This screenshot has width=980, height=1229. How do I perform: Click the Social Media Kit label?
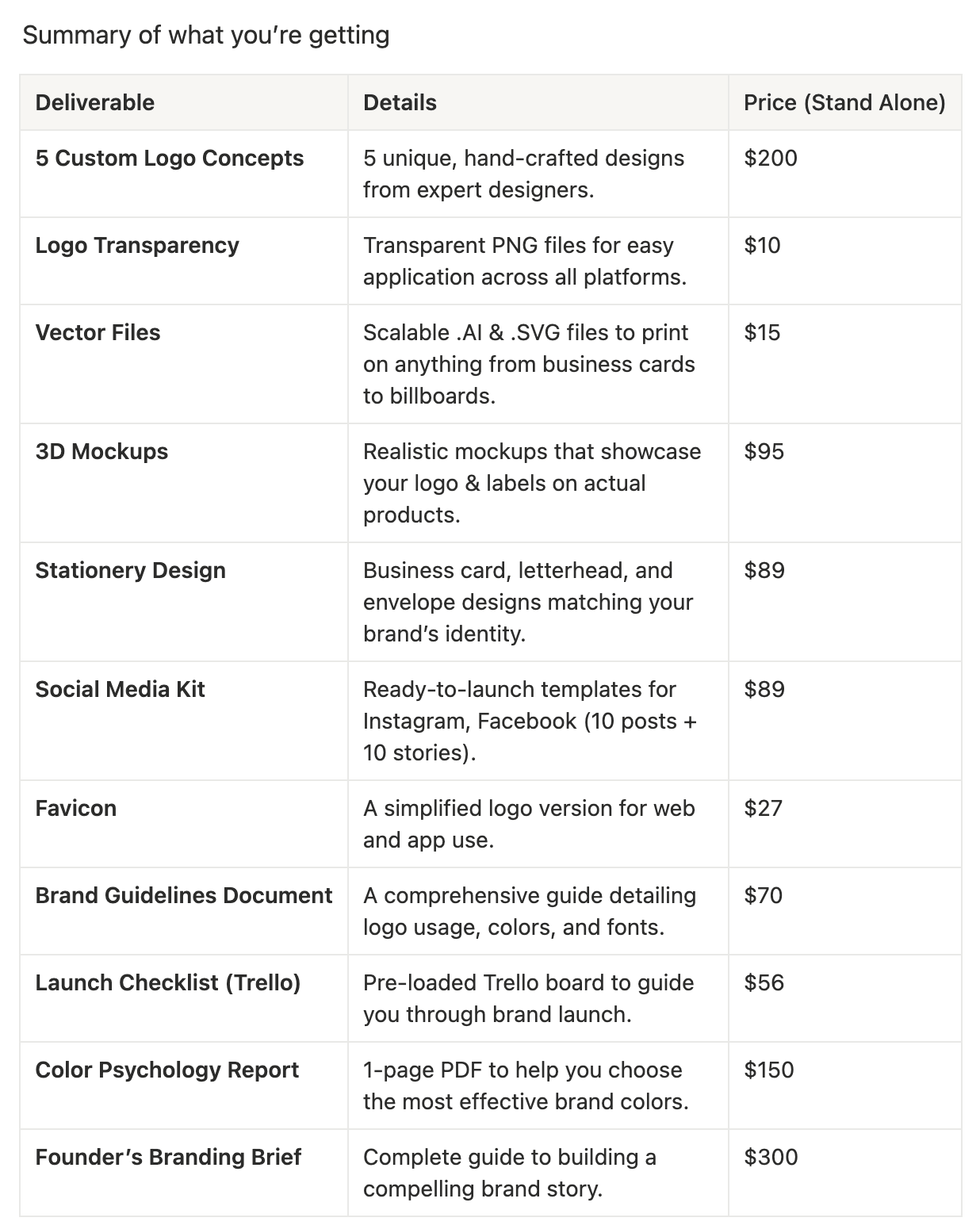pyautogui.click(x=120, y=690)
